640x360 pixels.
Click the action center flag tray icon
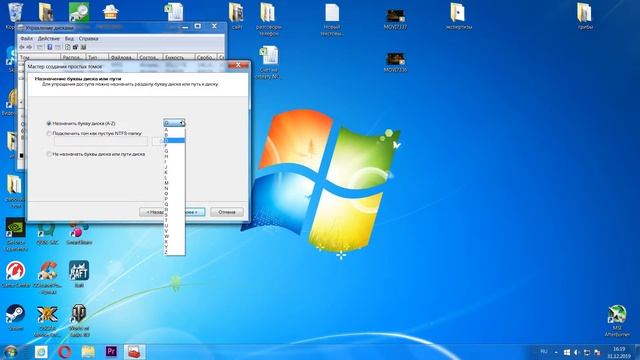(x=598, y=352)
